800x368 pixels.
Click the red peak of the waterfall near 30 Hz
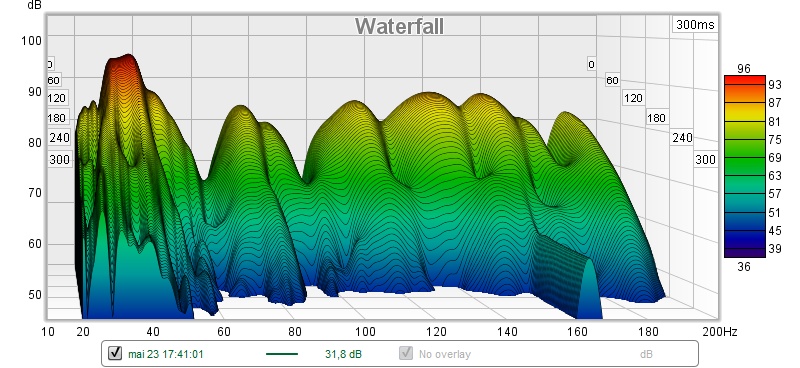[121, 63]
